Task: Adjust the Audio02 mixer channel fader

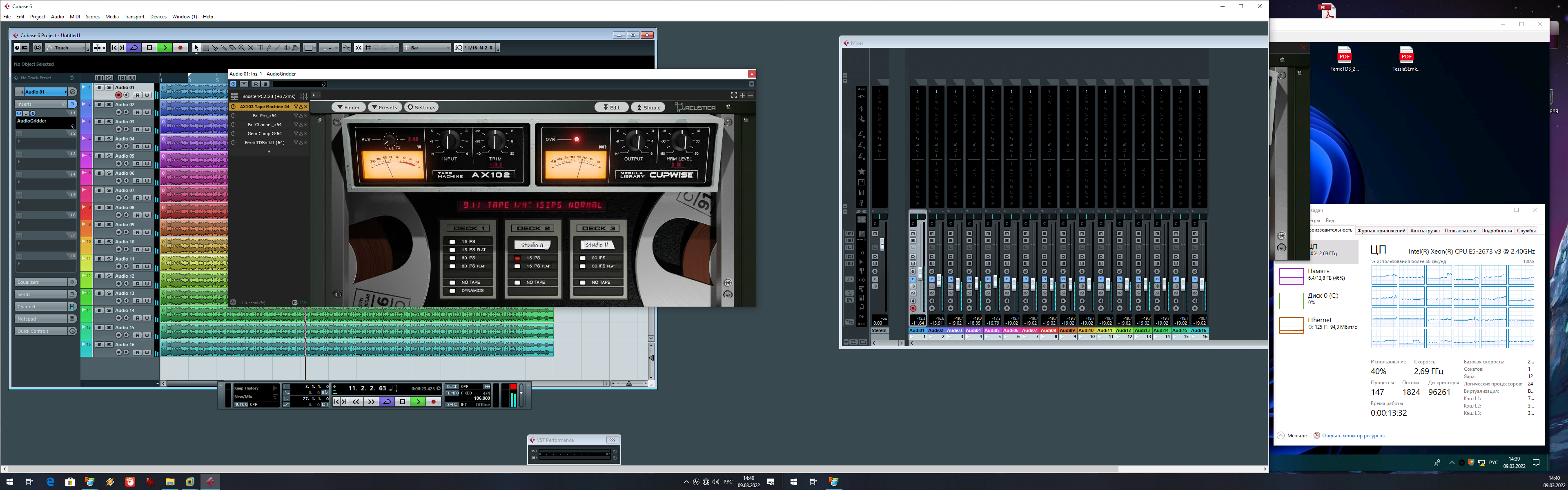Action: coord(939,281)
